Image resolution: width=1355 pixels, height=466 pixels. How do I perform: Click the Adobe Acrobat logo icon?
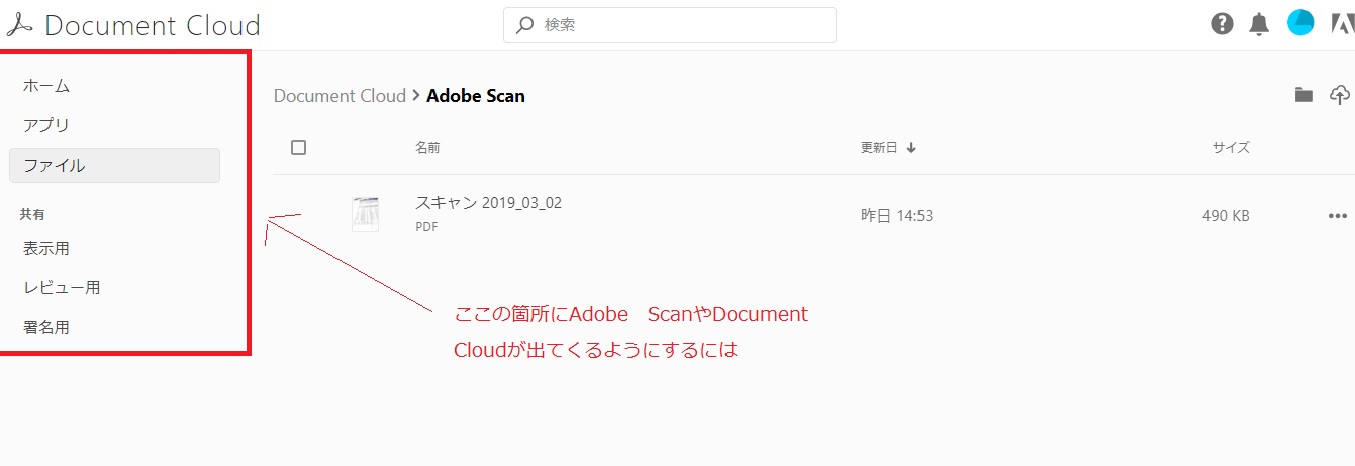coord(20,25)
